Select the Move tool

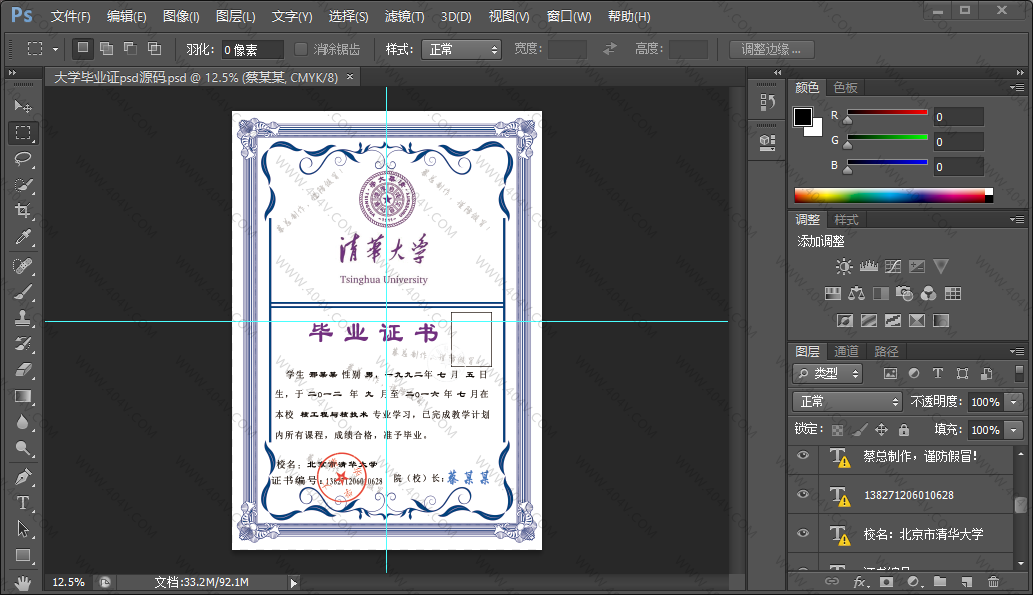23,106
